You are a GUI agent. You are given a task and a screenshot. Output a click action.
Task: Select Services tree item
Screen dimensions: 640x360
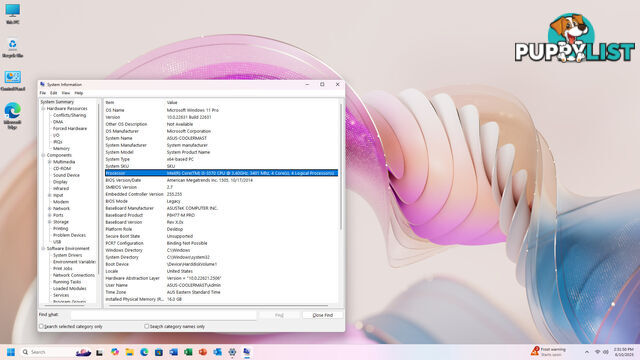61,295
